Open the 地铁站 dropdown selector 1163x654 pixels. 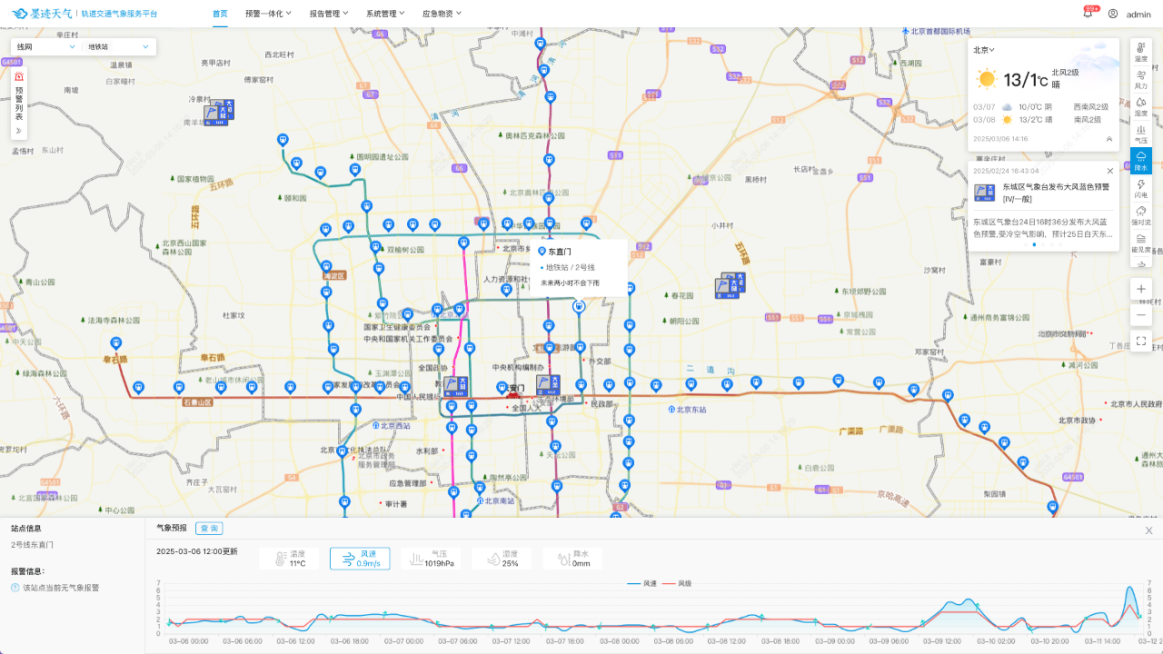pyautogui.click(x=118, y=47)
